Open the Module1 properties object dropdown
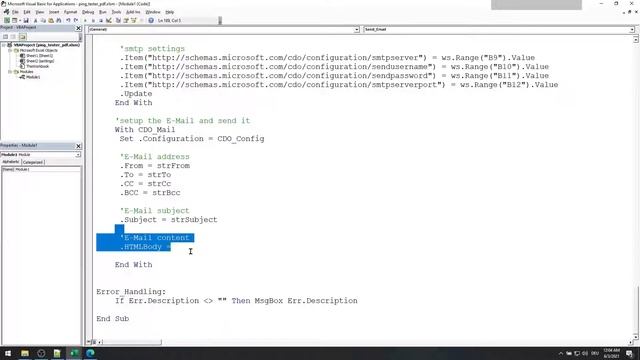This screenshot has width=640, height=360. pos(78,155)
